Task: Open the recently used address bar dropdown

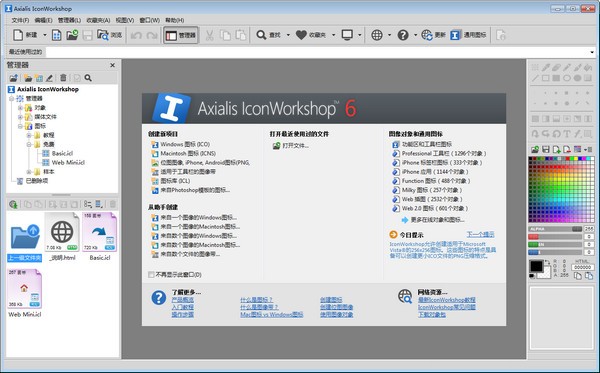Action: (x=592, y=52)
